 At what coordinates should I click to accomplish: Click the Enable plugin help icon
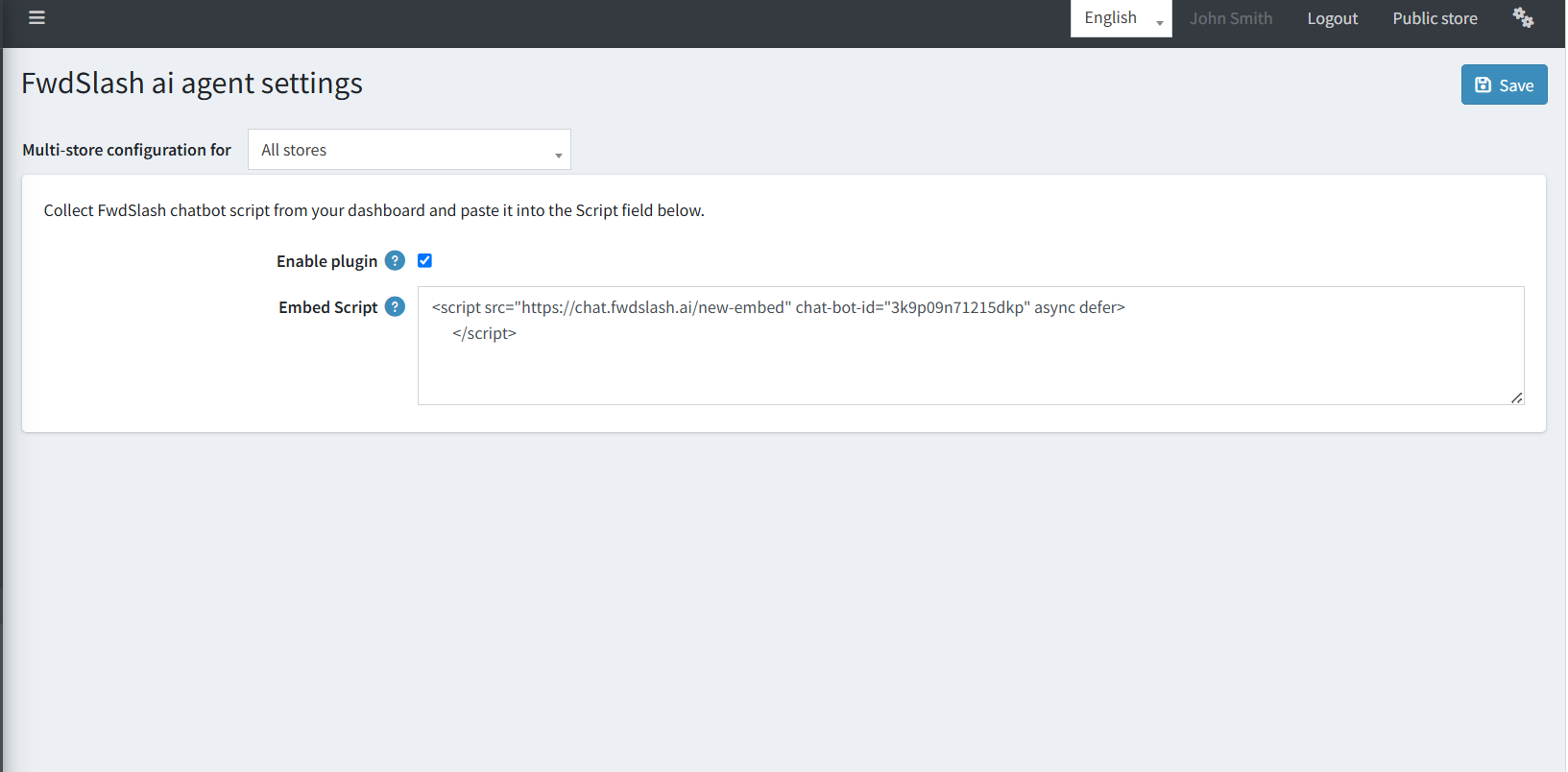pyautogui.click(x=395, y=260)
